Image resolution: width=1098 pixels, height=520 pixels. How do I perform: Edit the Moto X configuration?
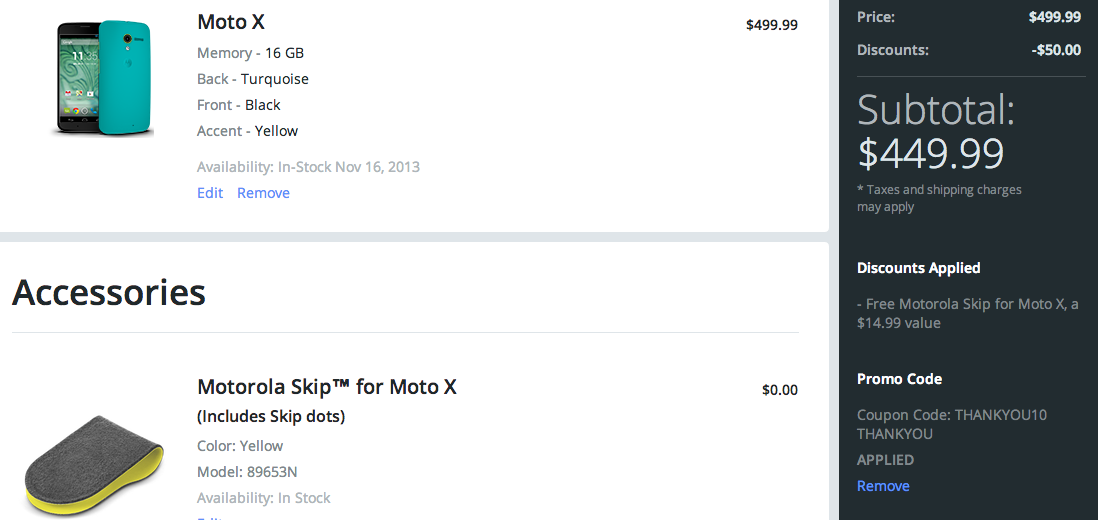pos(210,193)
